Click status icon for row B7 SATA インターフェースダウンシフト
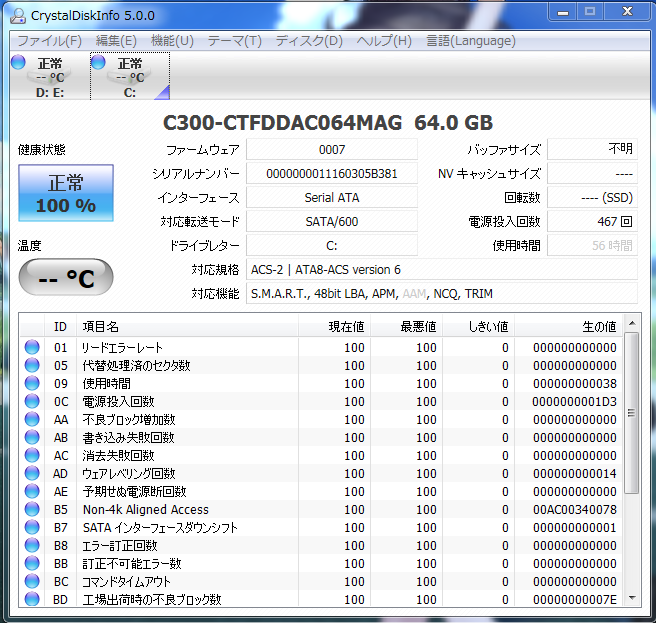This screenshot has width=656, height=623. tap(32, 527)
